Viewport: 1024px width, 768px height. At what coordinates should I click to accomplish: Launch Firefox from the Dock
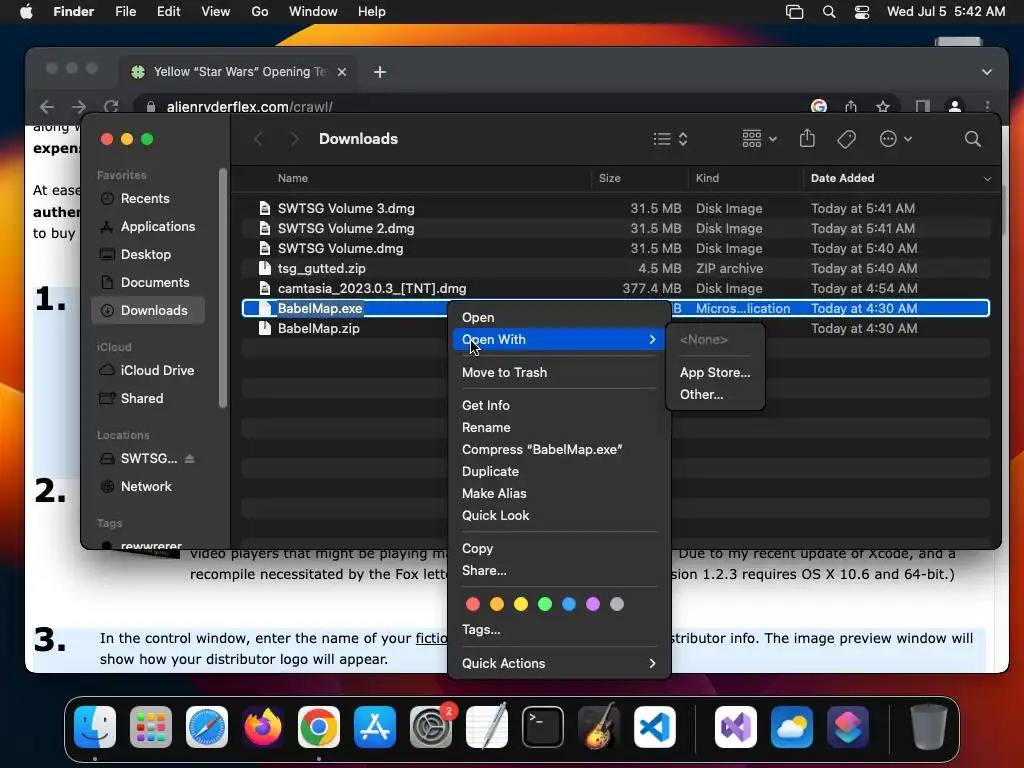point(263,727)
